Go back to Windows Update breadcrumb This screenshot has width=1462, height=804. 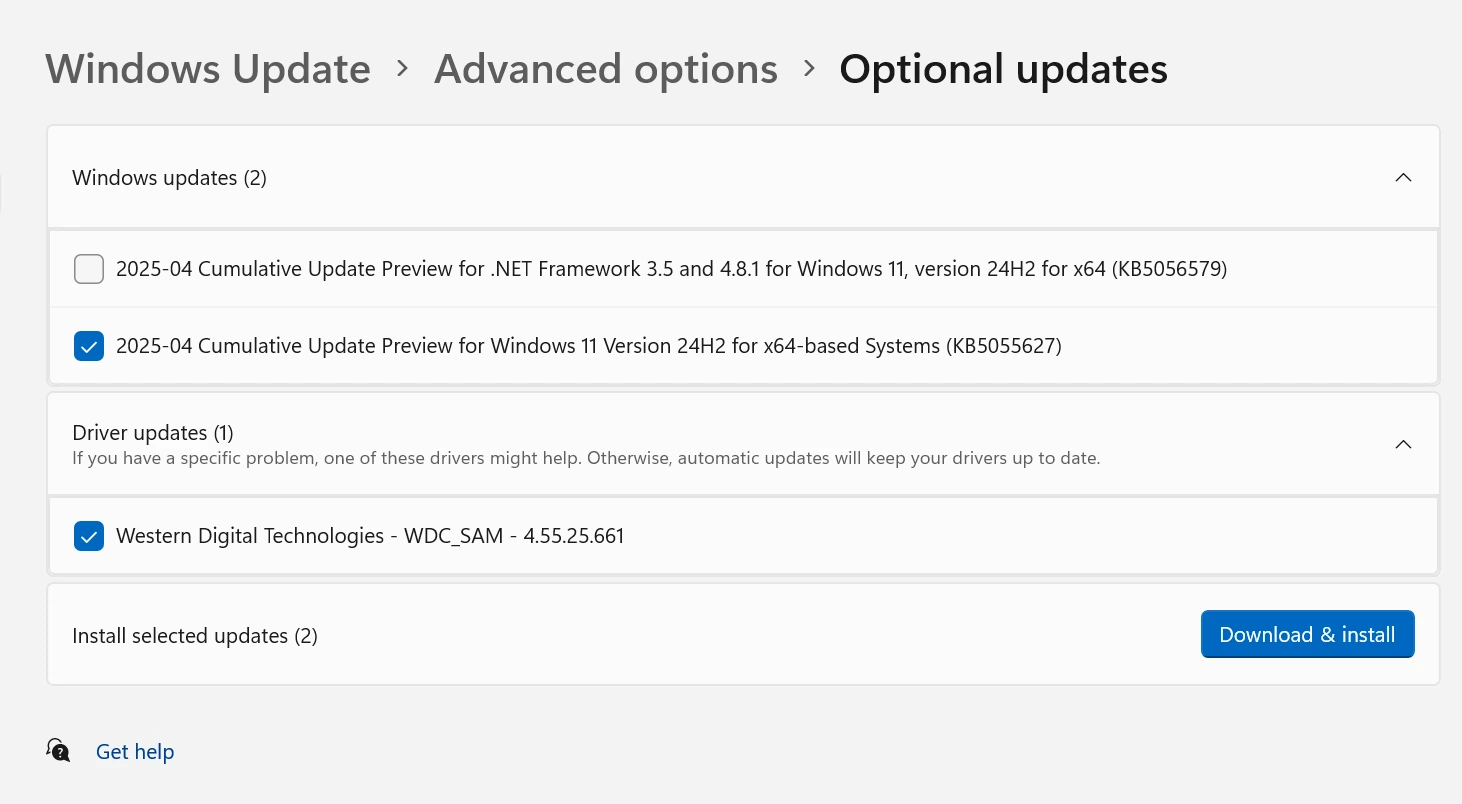[x=208, y=69]
